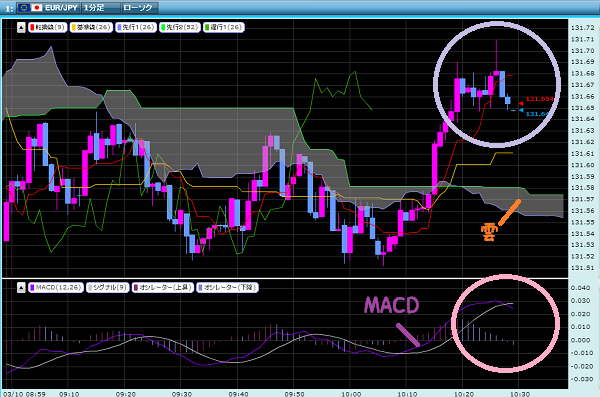Click the Euro flag icon
Image resolution: width=600 pixels, height=397 pixels.
pyautogui.click(x=24, y=7)
